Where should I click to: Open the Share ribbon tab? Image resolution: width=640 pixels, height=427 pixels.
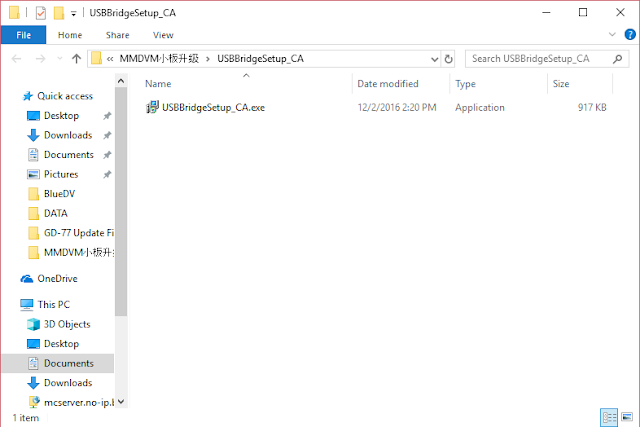coord(118,35)
